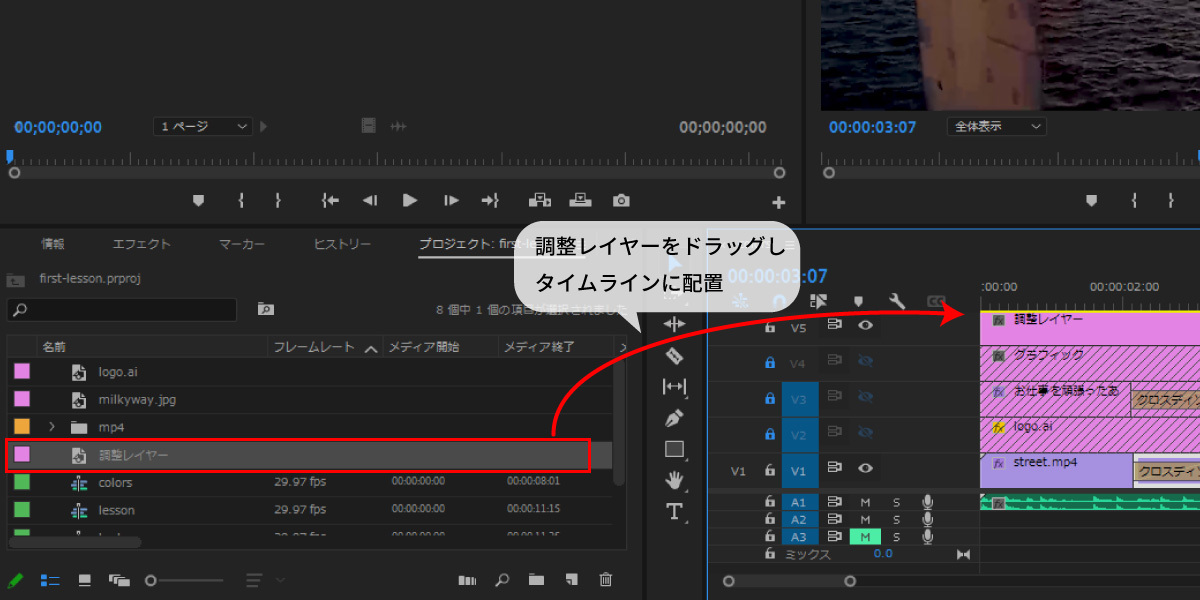Open the マーカー panel tab
The image size is (1200, 600).
[x=242, y=244]
